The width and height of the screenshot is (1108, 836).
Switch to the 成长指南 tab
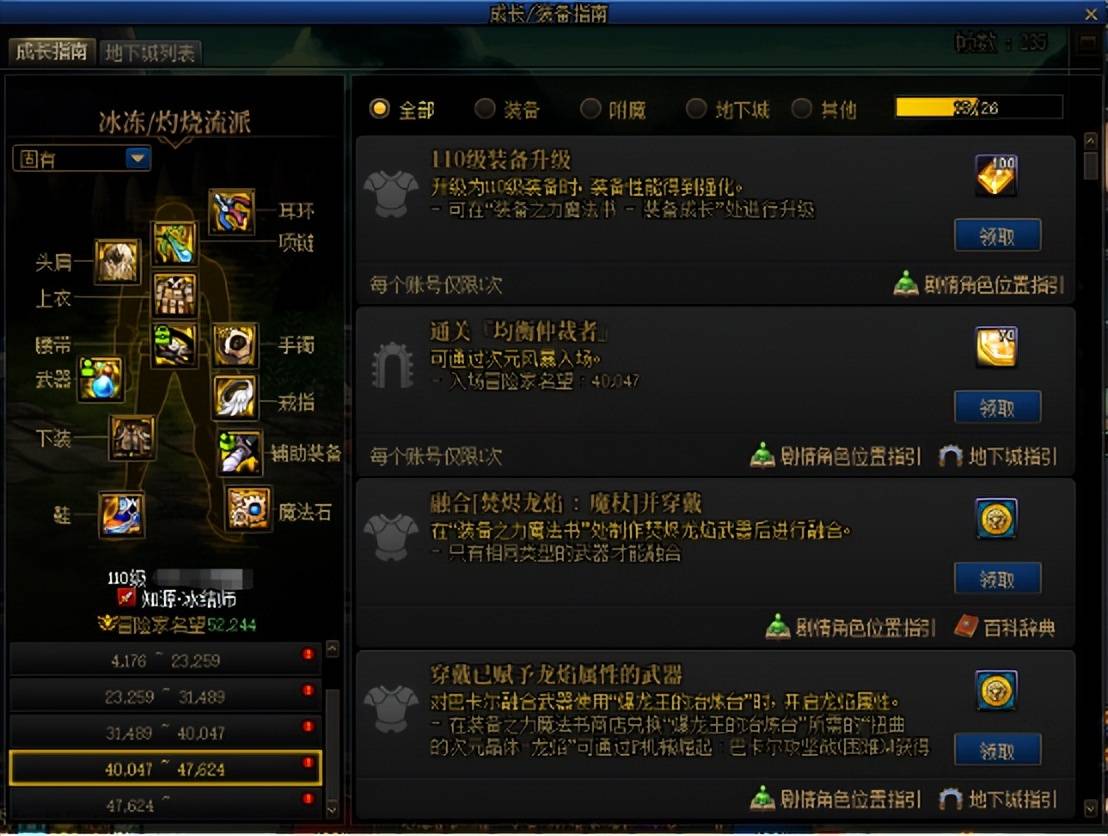point(51,51)
